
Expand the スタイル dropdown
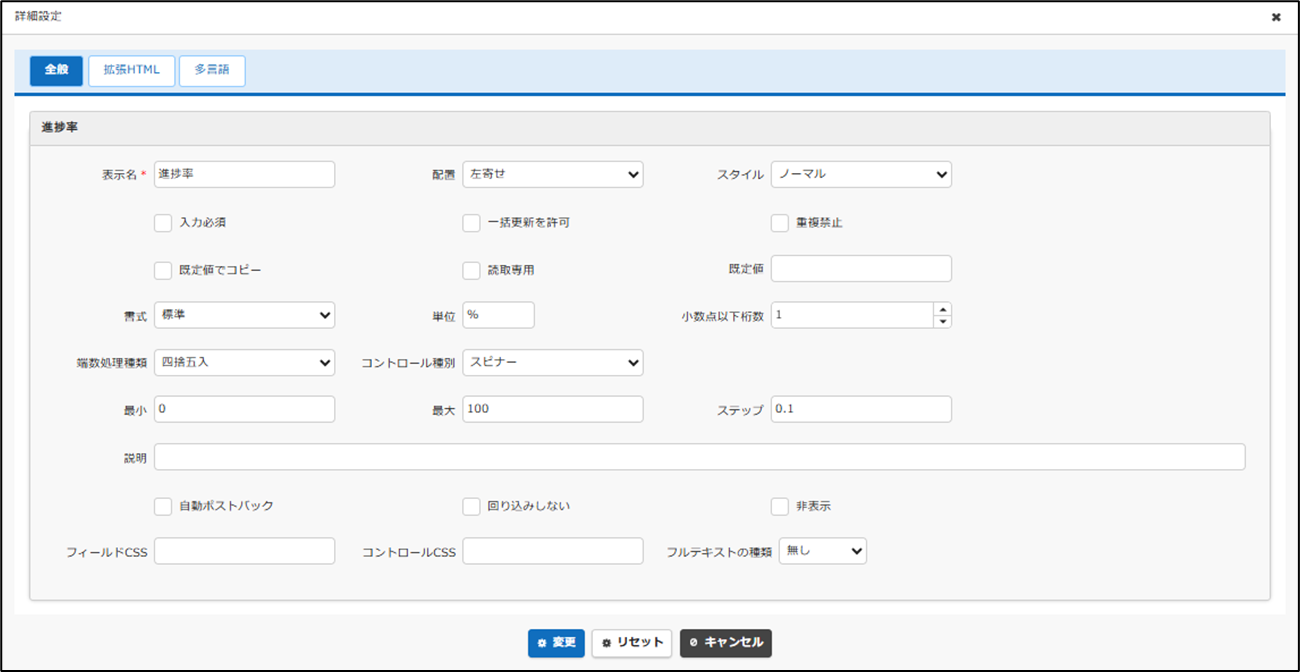[860, 175]
